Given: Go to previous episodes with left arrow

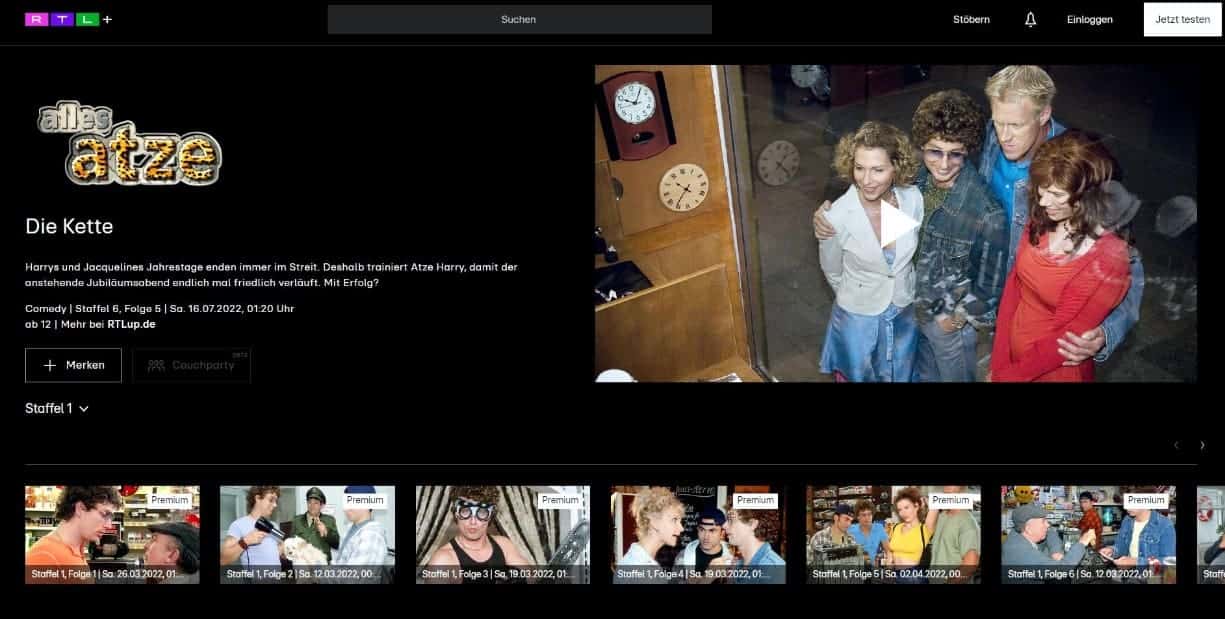Looking at the screenshot, I should (1176, 445).
